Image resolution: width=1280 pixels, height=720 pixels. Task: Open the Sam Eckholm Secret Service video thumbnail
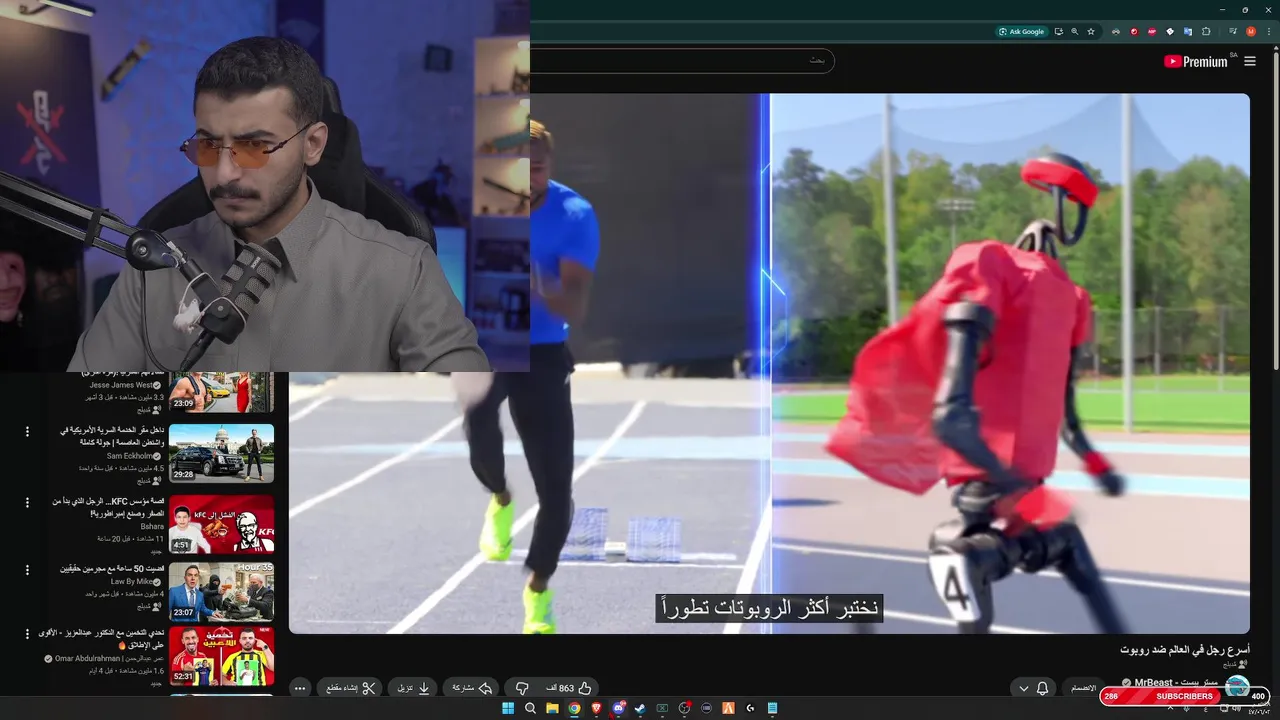click(x=221, y=453)
